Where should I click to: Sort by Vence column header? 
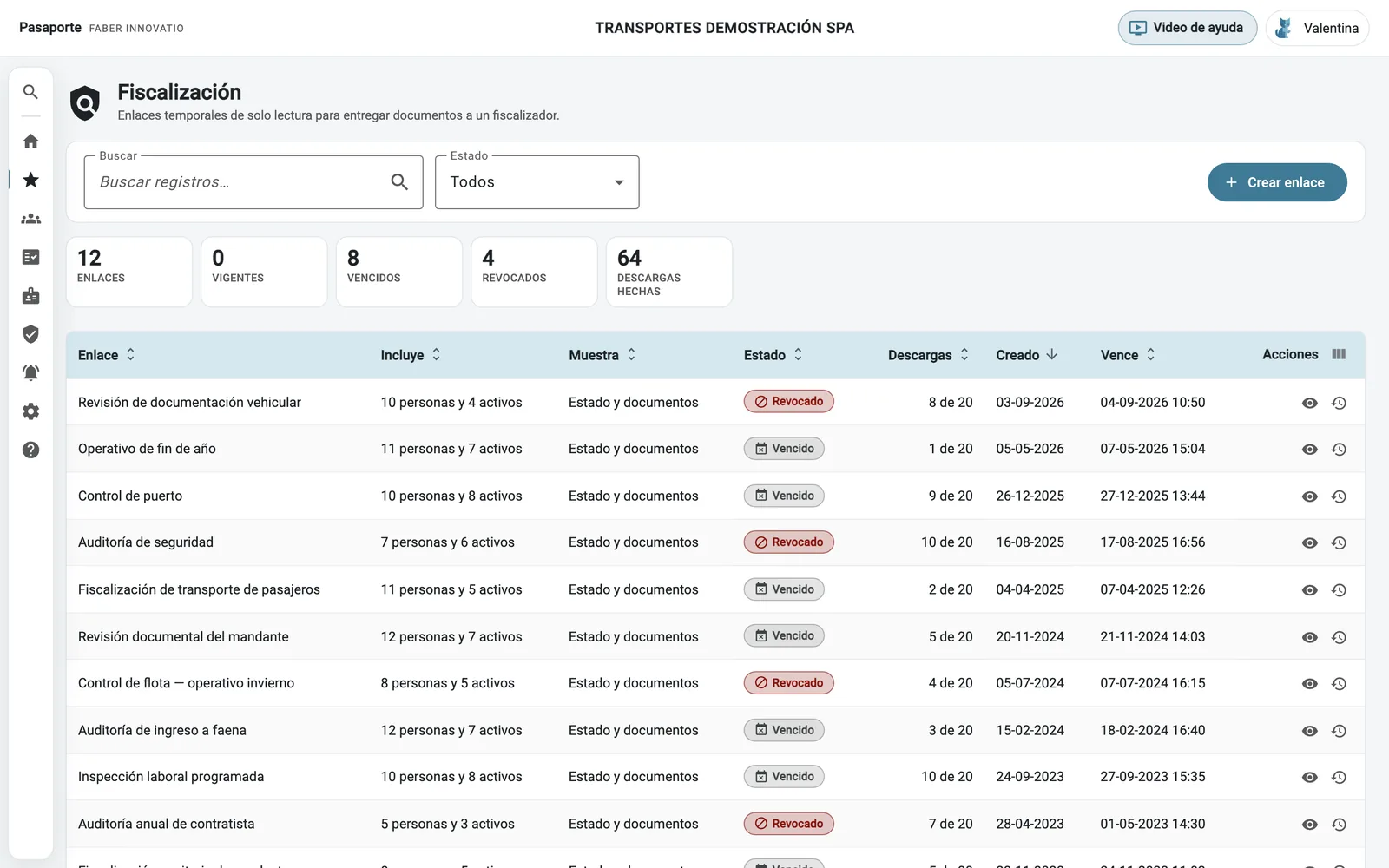click(x=1128, y=355)
